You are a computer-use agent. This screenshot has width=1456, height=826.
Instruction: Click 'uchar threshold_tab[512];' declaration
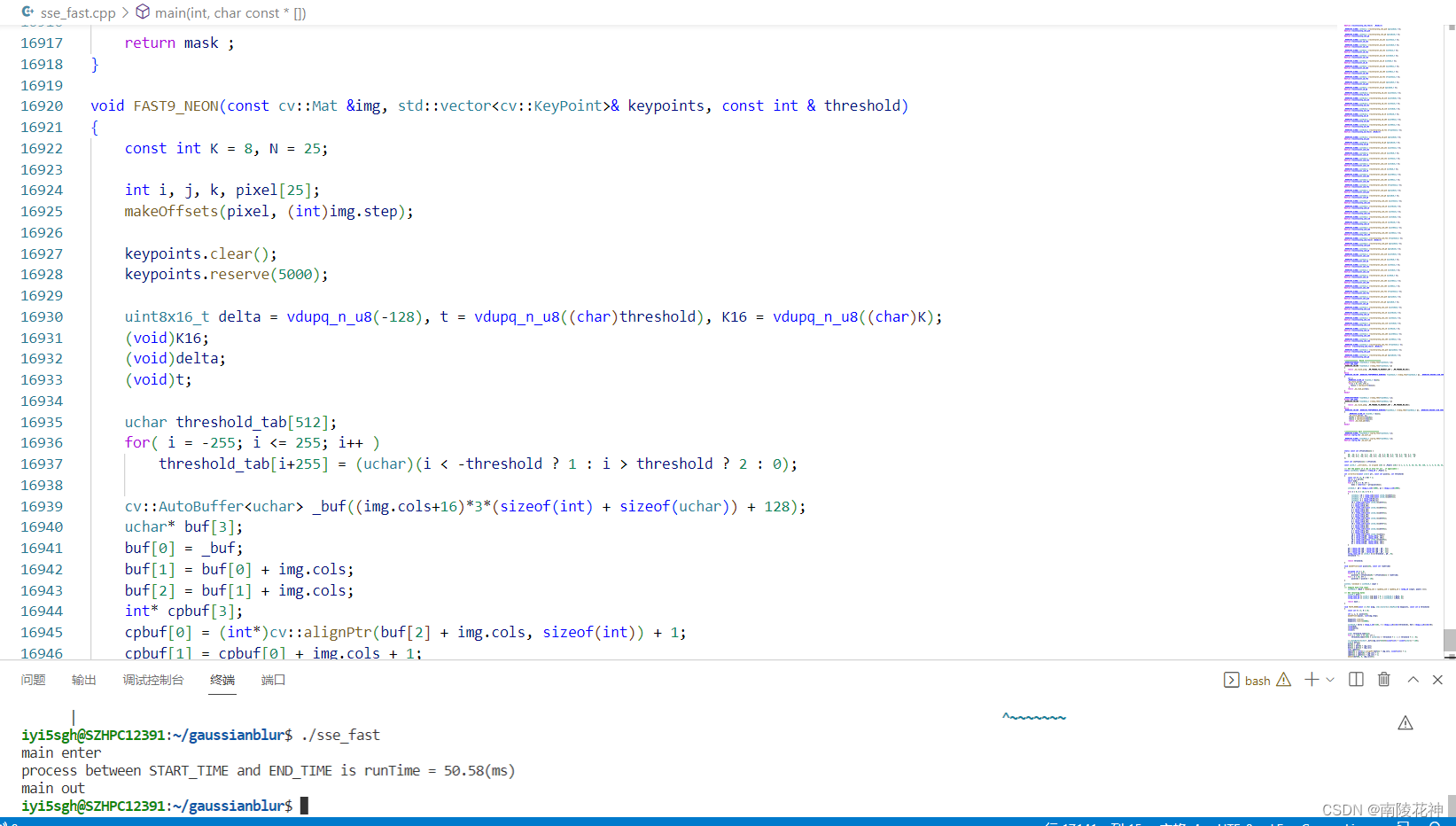pyautogui.click(x=230, y=422)
